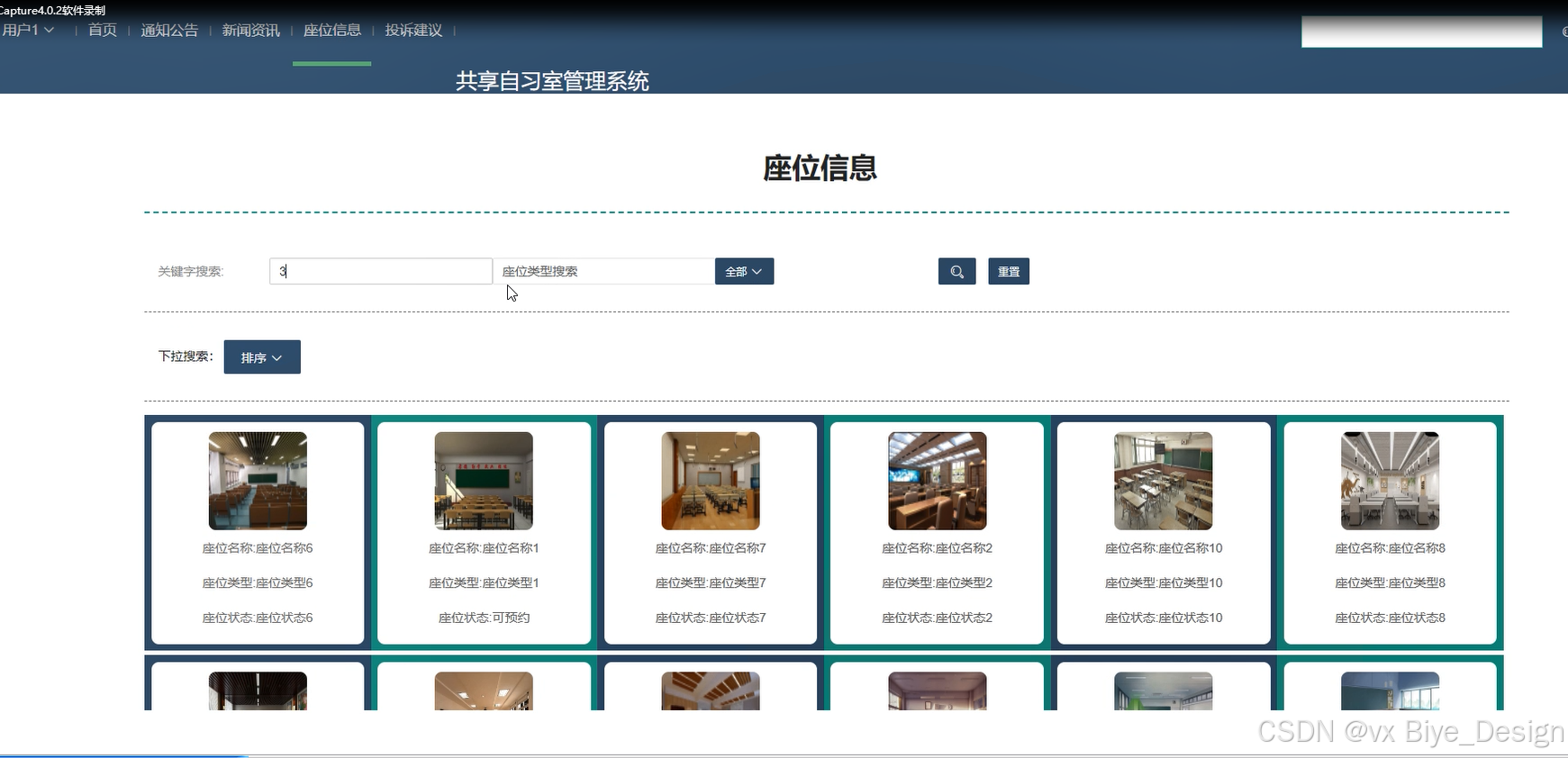1568x758 pixels.
Task: Click the 座位类型搜索 input field
Action: (x=603, y=271)
